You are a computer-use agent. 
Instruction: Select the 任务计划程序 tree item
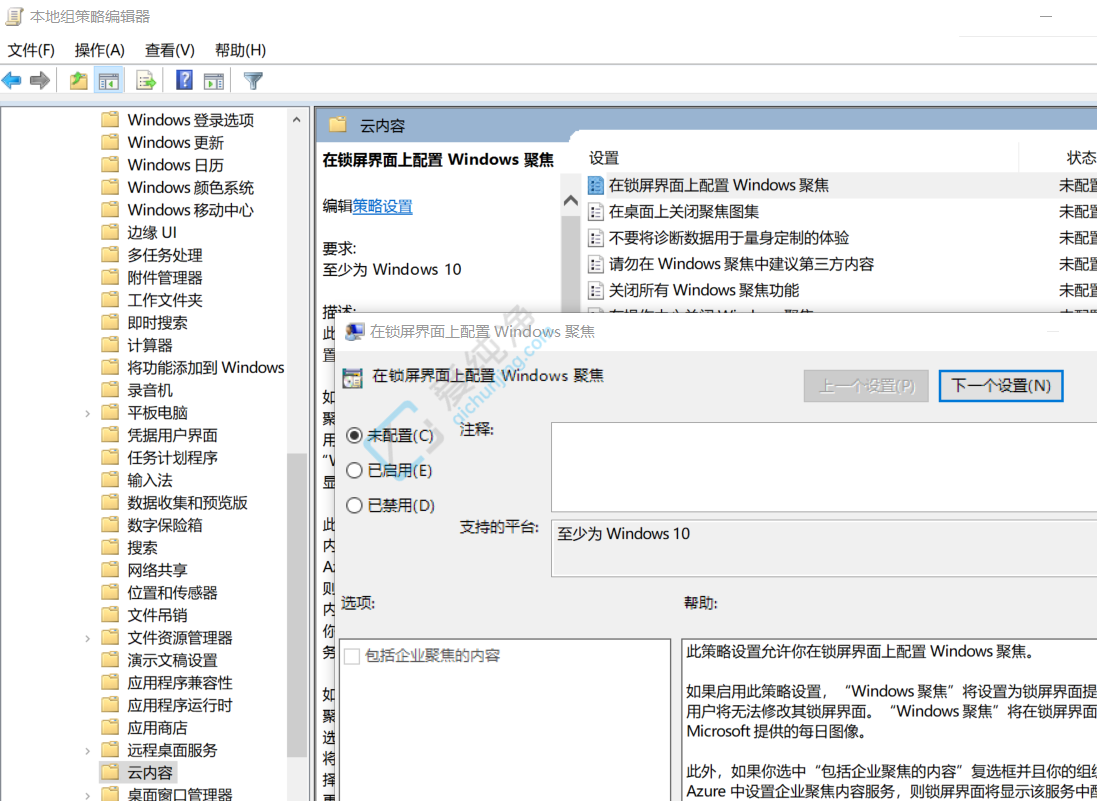coord(173,458)
